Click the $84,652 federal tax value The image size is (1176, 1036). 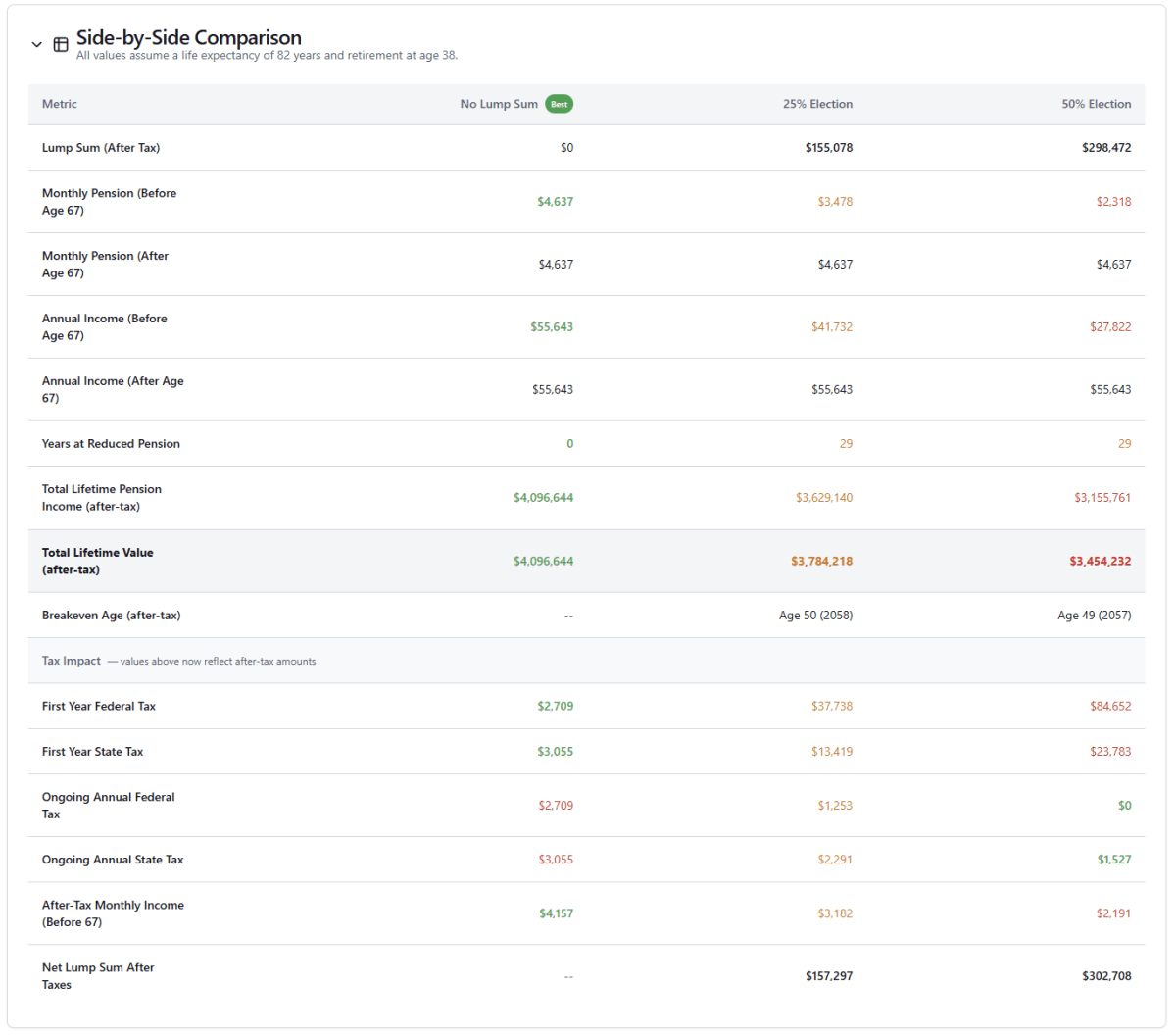coord(1110,706)
